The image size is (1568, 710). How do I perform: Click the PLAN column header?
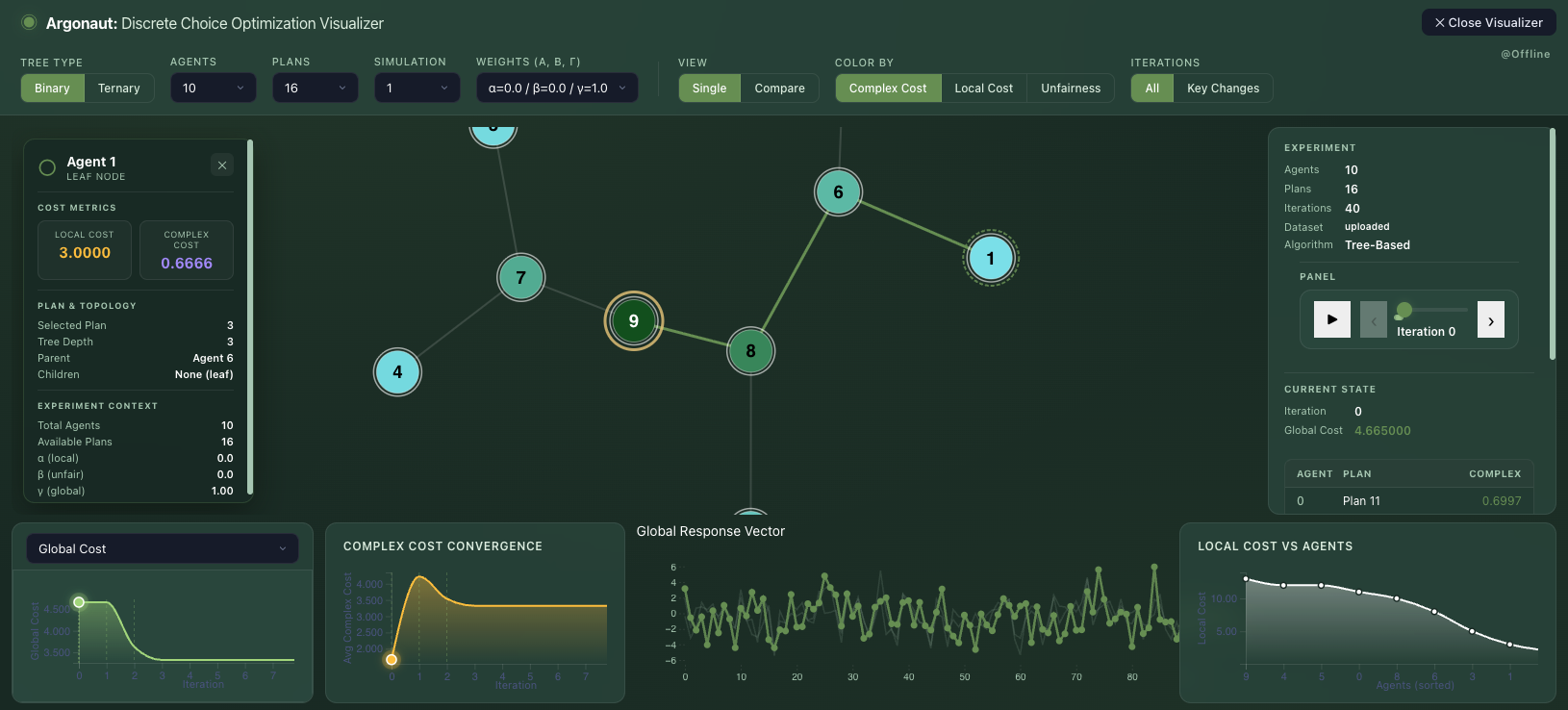coord(1357,473)
